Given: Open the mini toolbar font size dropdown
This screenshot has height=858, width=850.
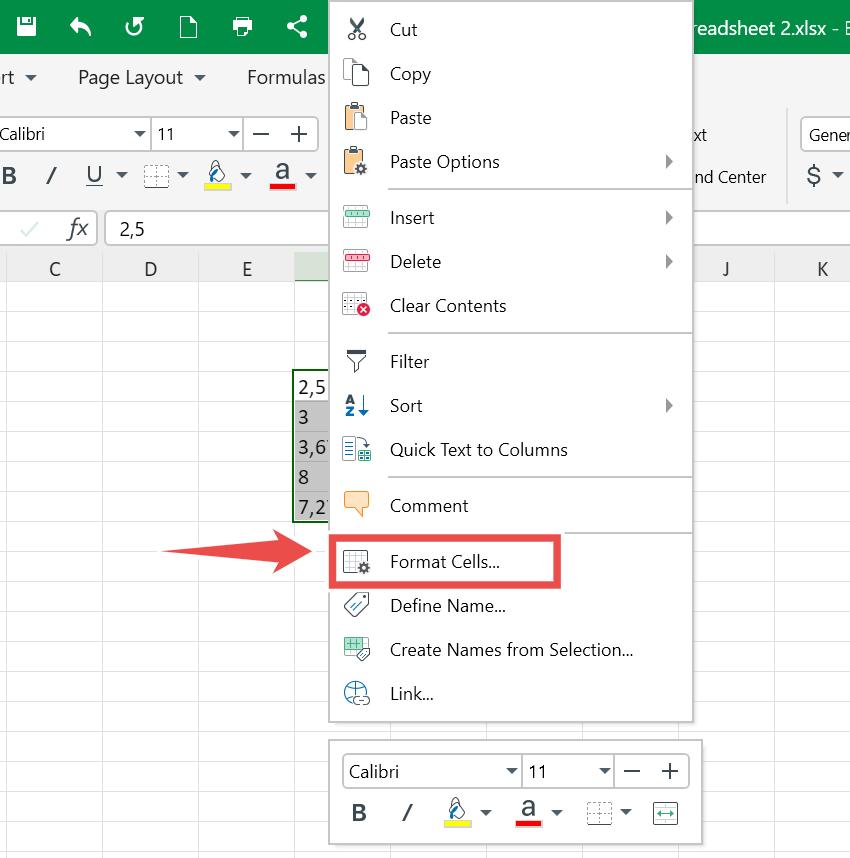Looking at the screenshot, I should click(604, 771).
